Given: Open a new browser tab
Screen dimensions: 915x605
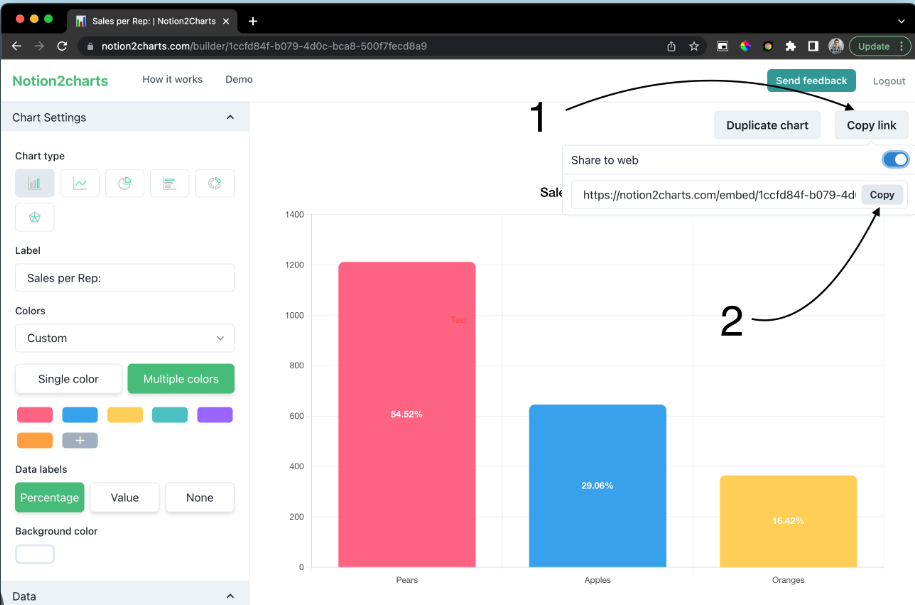Looking at the screenshot, I should [x=253, y=21].
